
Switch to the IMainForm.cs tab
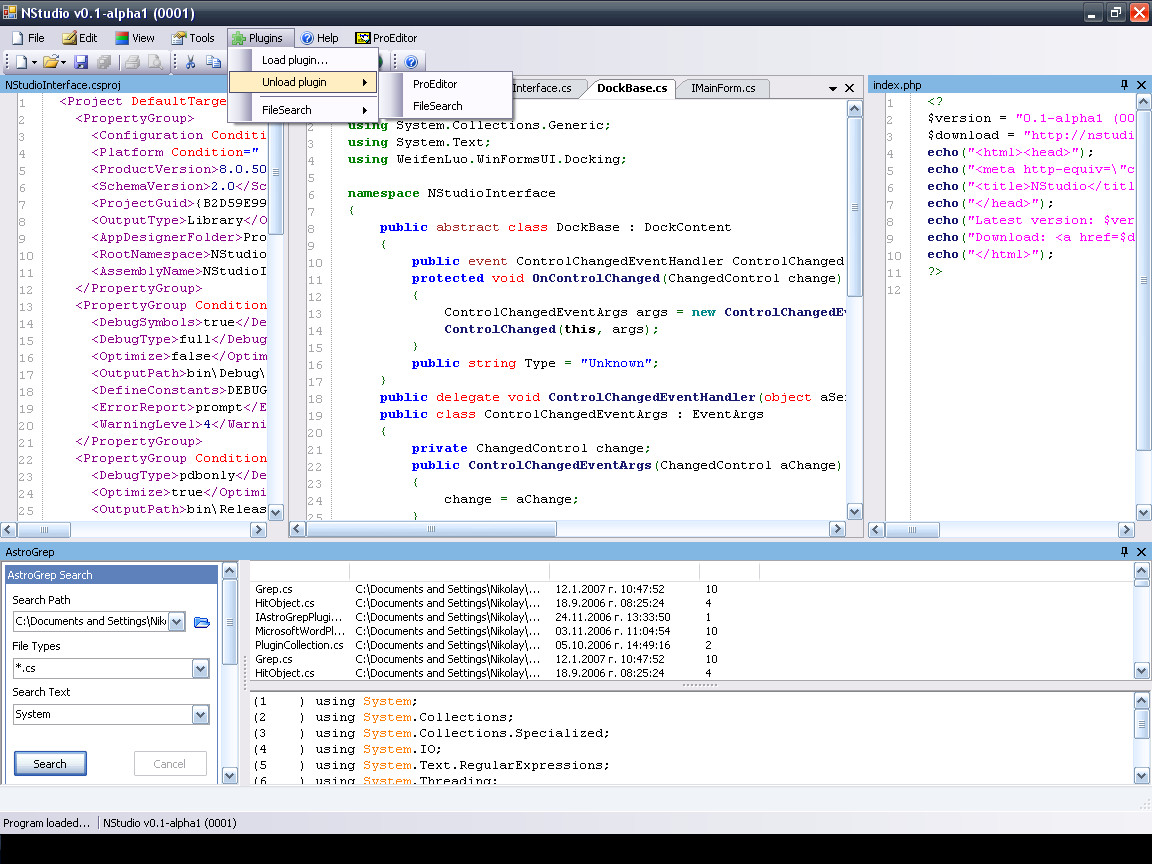coord(723,88)
